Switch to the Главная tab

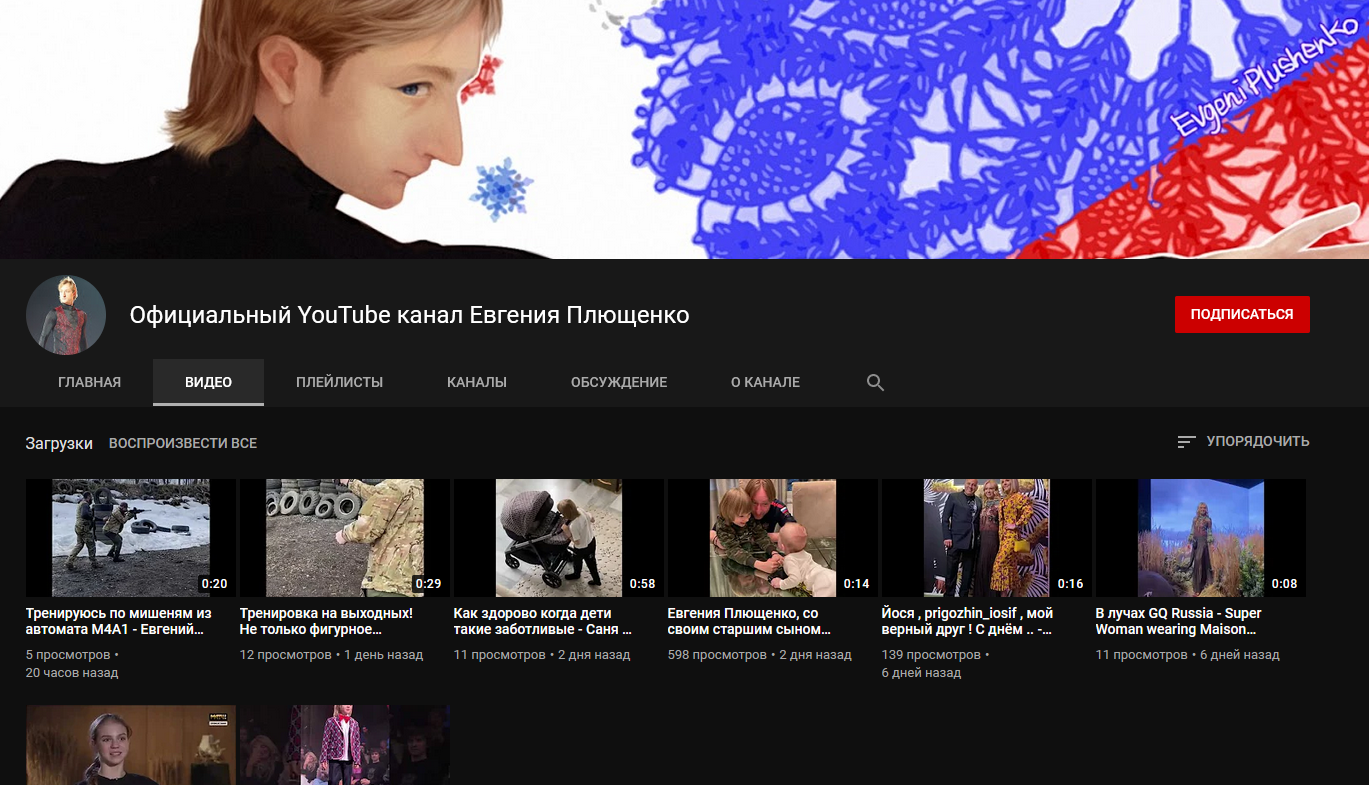click(89, 382)
